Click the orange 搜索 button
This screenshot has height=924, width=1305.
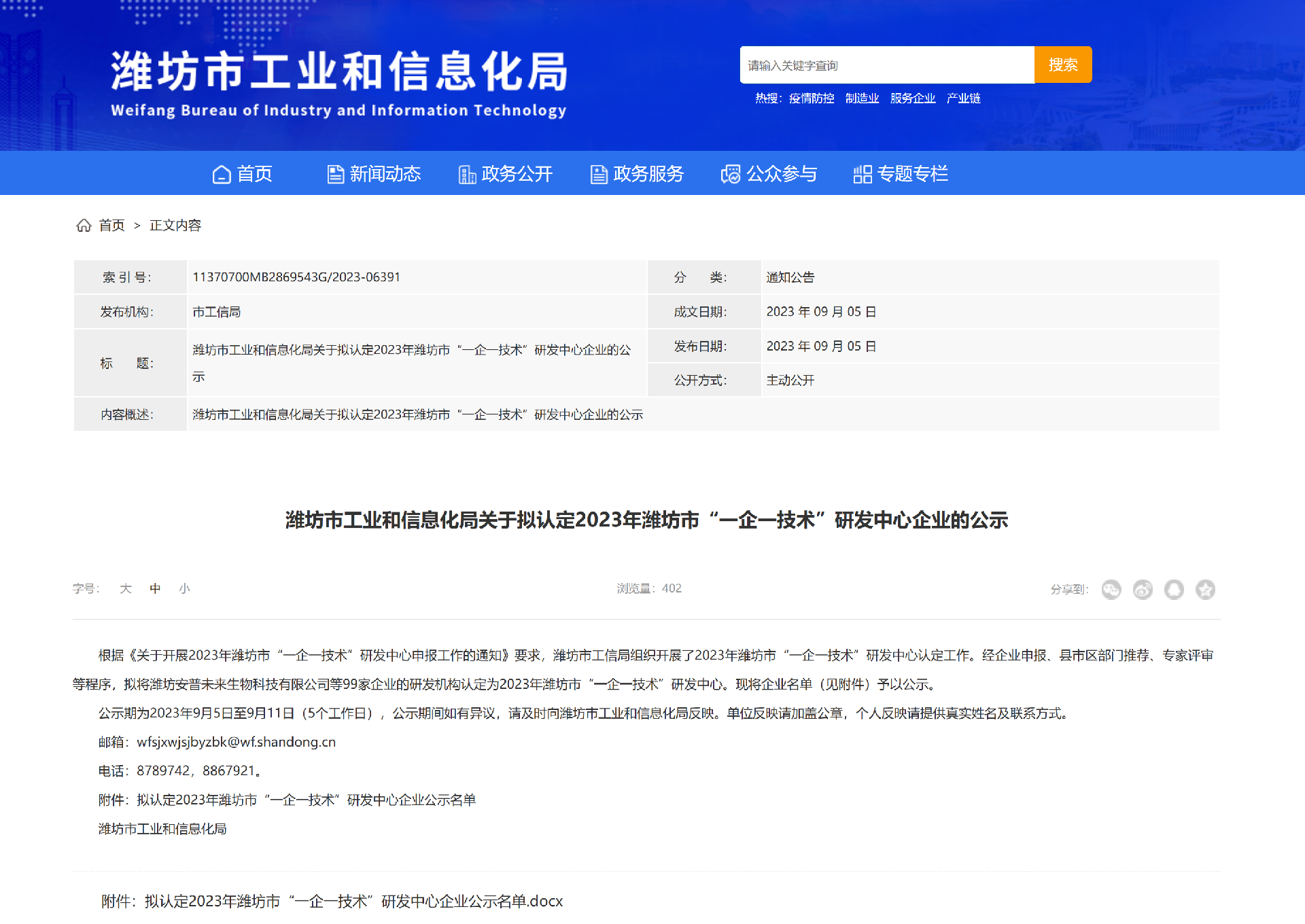(1063, 65)
